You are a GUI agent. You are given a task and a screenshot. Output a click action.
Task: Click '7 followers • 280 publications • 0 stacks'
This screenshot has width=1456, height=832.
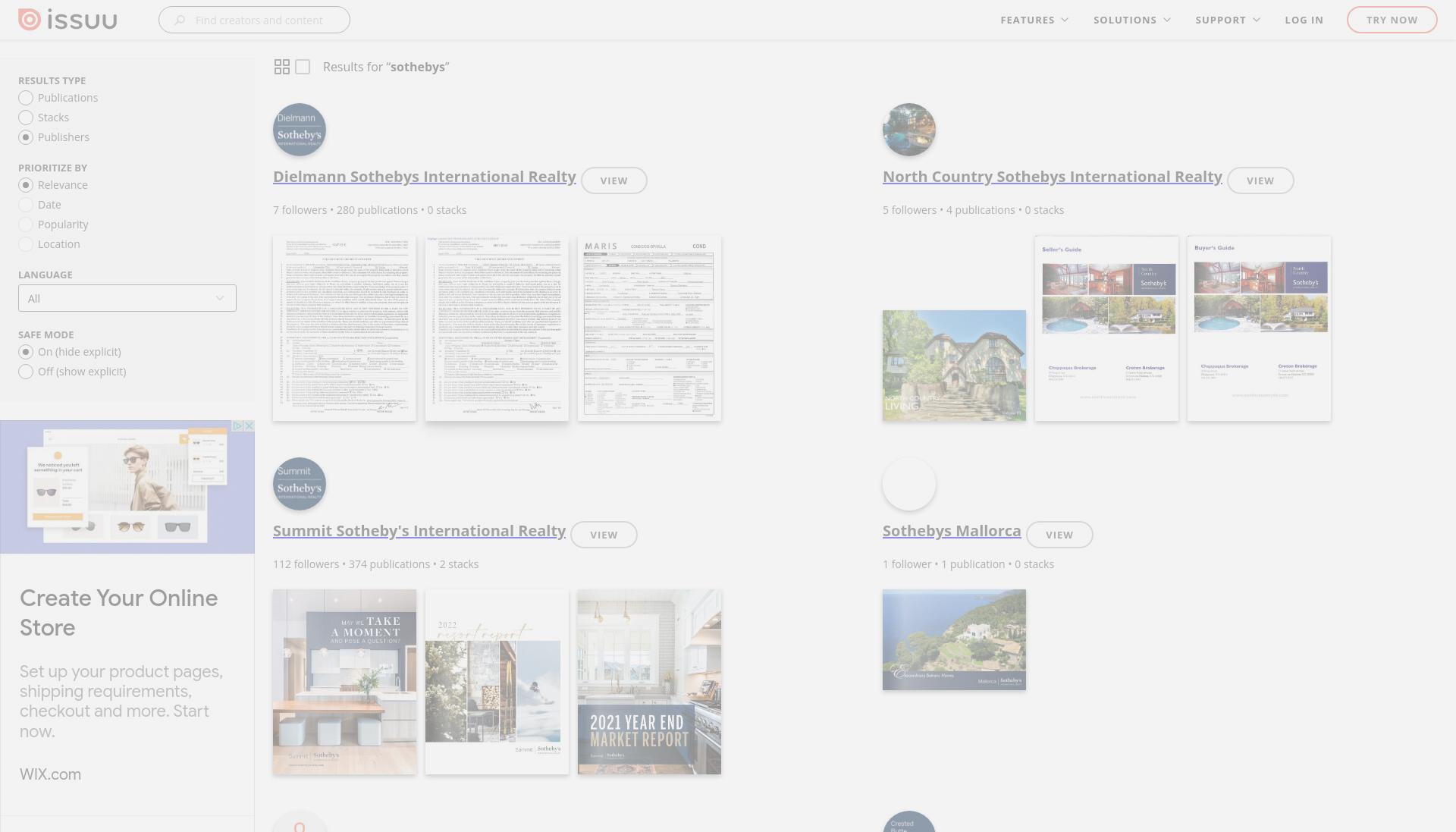tap(369, 210)
